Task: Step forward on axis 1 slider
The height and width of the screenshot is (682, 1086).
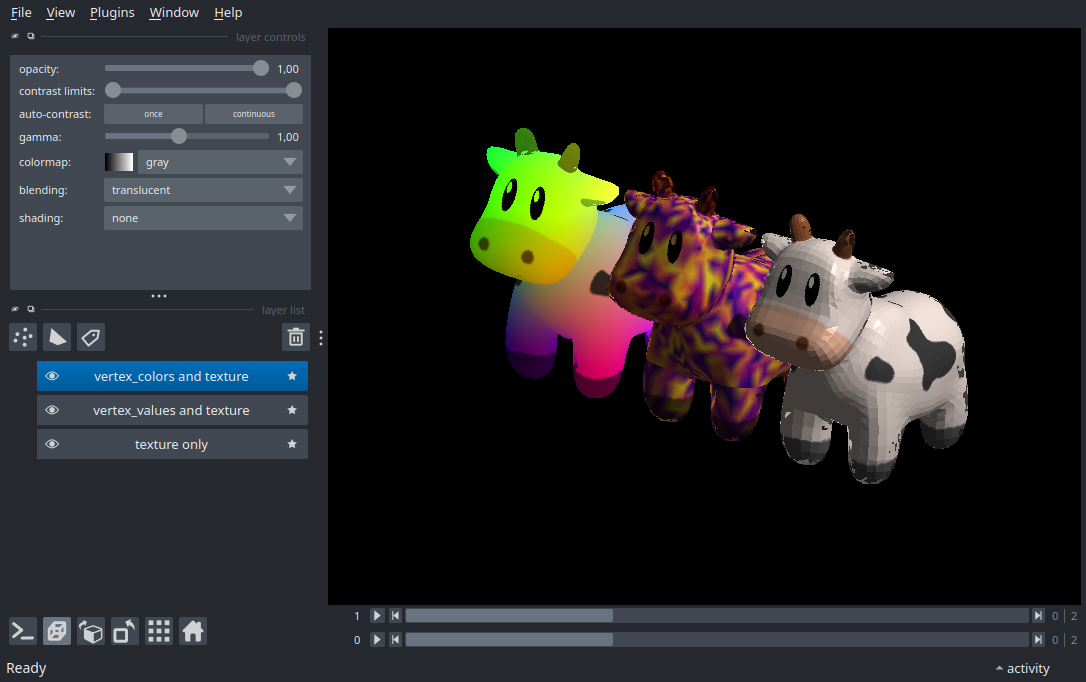Action: point(1038,616)
